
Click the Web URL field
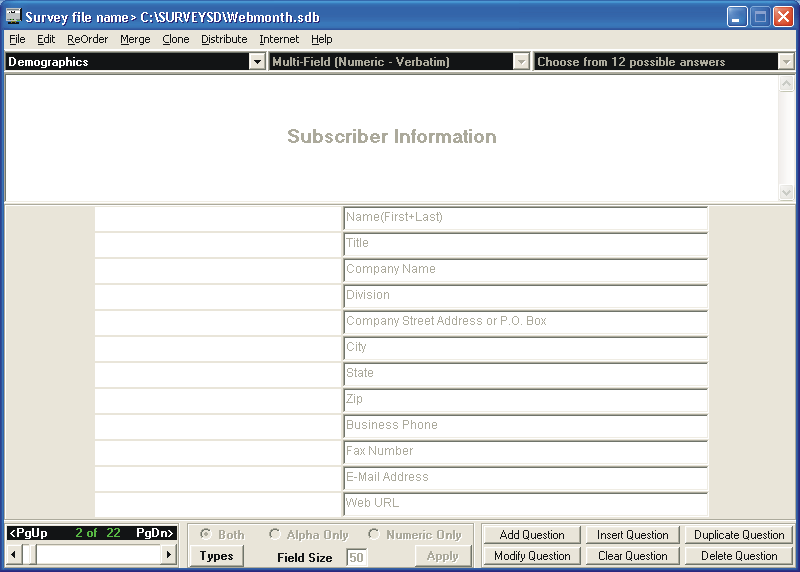526,505
